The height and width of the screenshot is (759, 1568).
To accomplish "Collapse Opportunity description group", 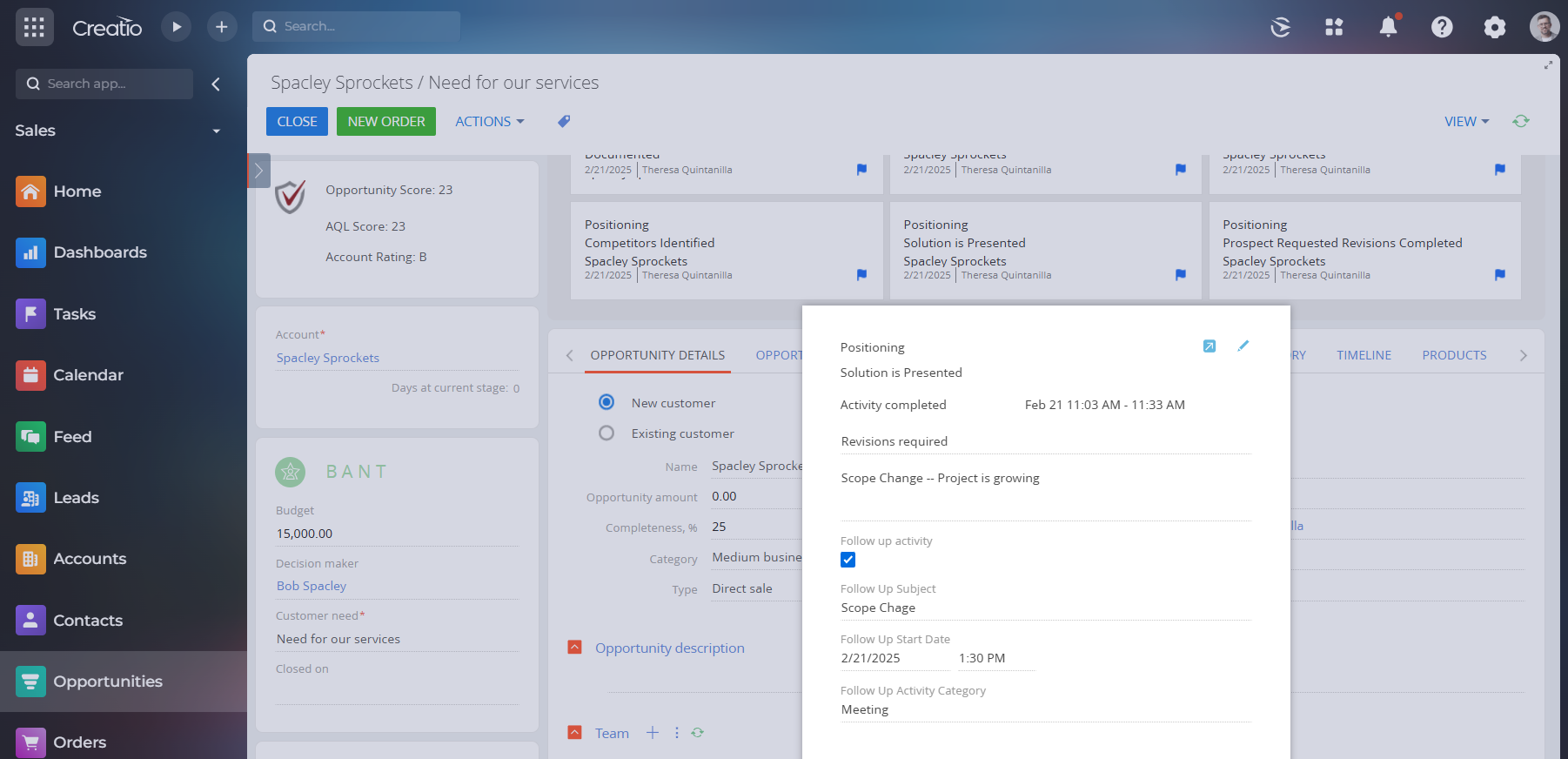I will coord(574,648).
